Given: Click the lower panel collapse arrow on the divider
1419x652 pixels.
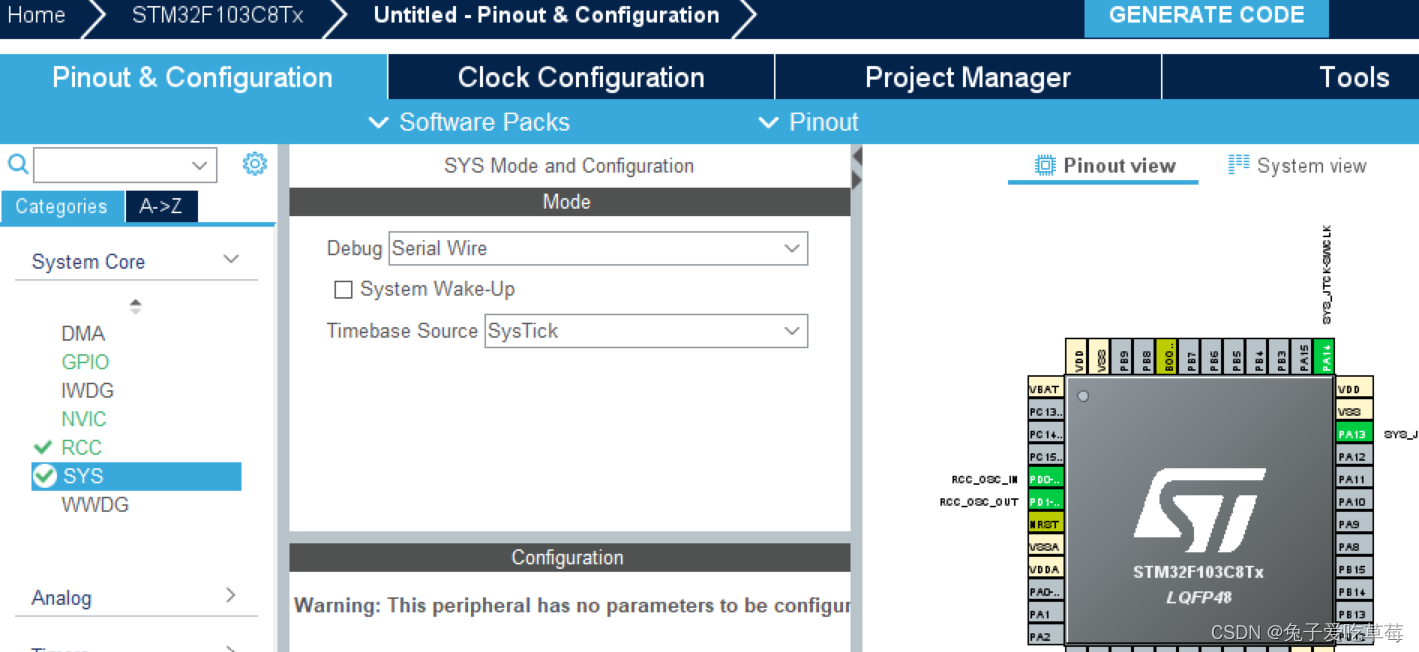Looking at the screenshot, I should click(857, 180).
